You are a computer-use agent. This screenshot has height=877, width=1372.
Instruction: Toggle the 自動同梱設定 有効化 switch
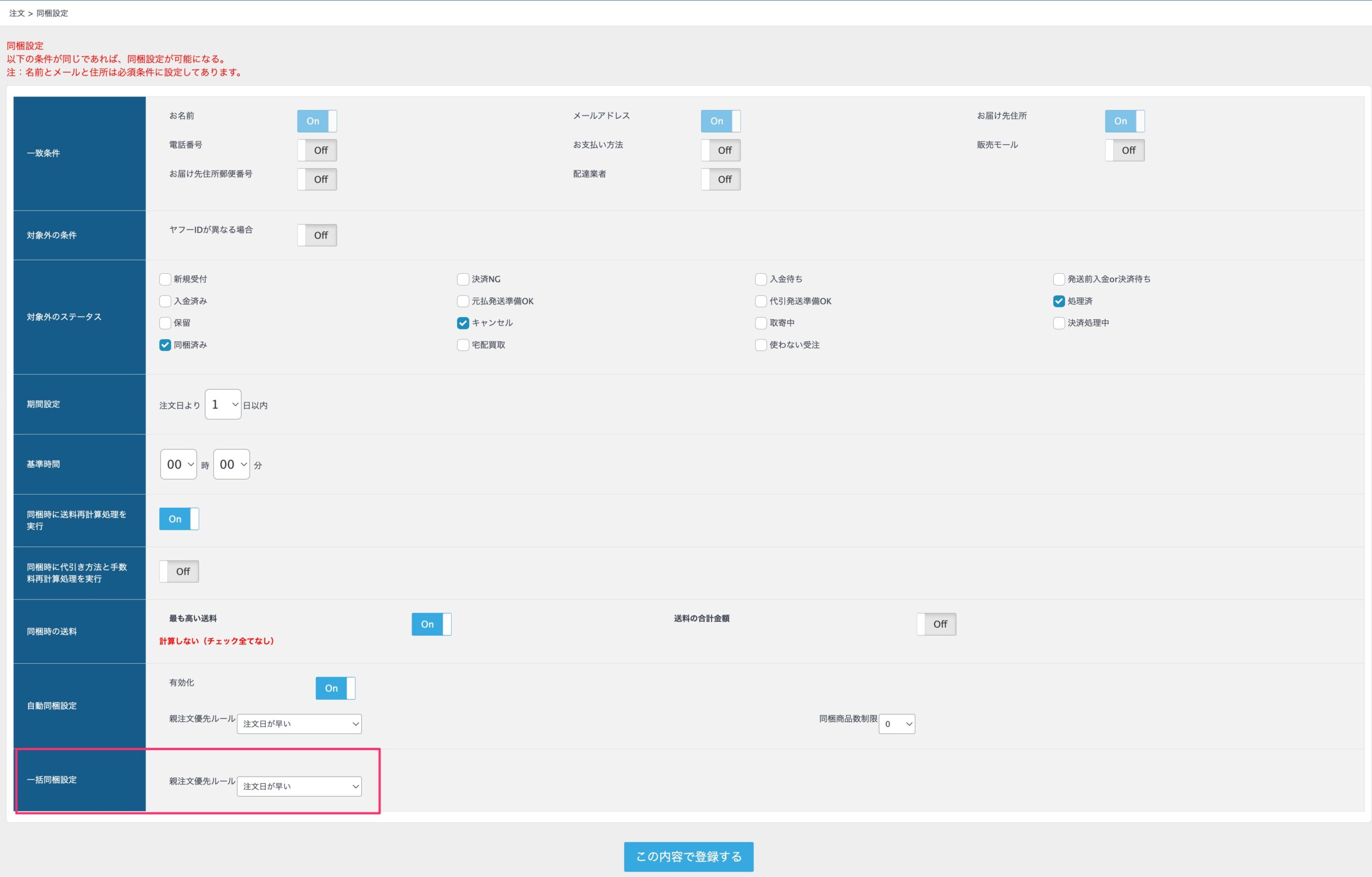(x=335, y=688)
